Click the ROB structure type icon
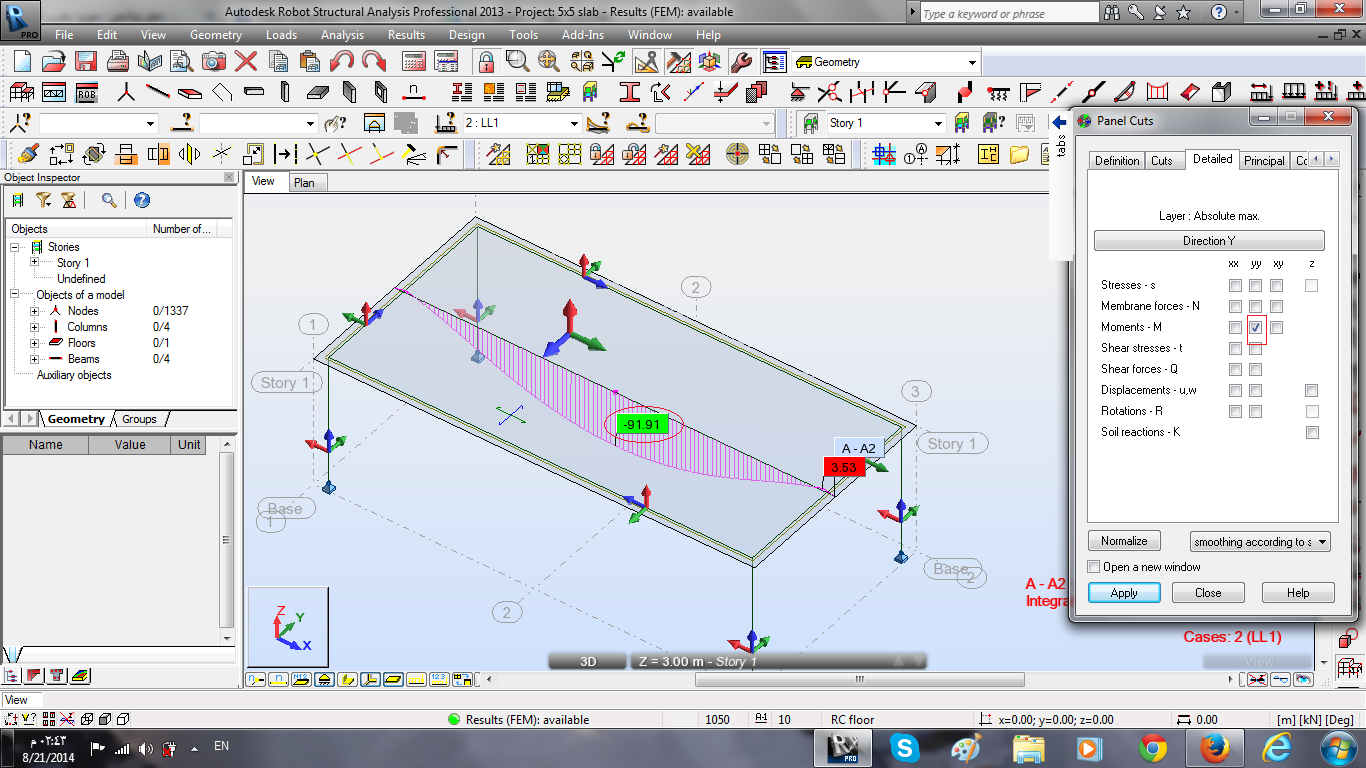This screenshot has height=768, width=1366. point(86,93)
